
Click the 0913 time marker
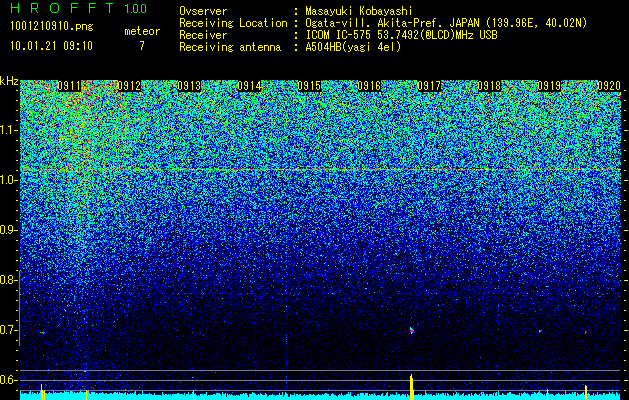point(189,86)
